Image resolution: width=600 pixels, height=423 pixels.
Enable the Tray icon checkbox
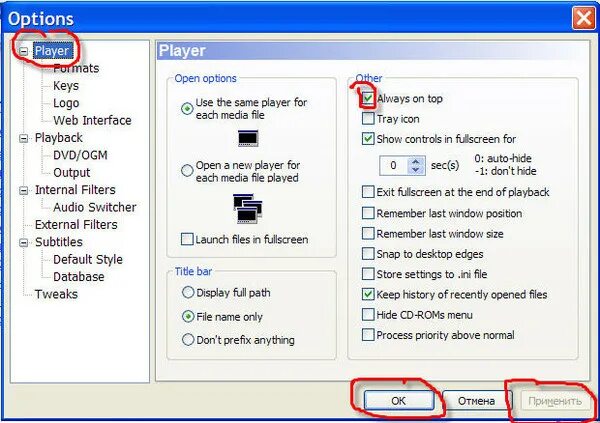pyautogui.click(x=368, y=119)
